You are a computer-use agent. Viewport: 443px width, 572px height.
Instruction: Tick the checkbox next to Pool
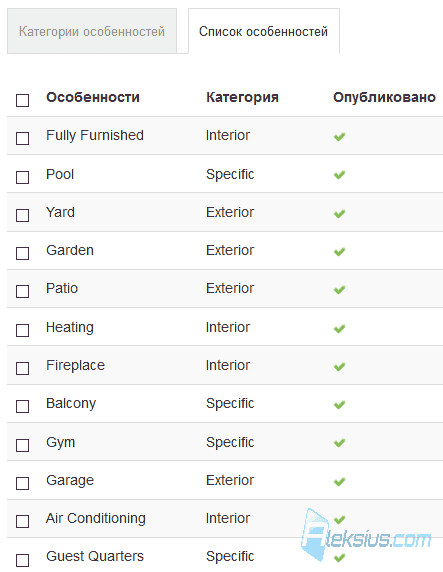point(22,177)
